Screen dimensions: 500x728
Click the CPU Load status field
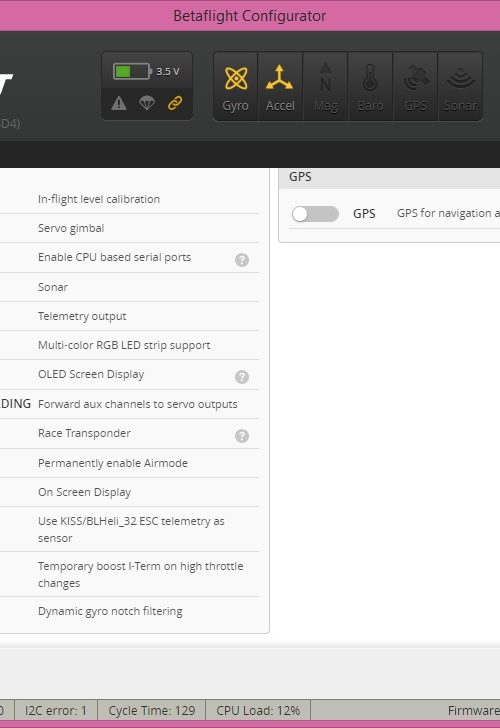point(258,710)
